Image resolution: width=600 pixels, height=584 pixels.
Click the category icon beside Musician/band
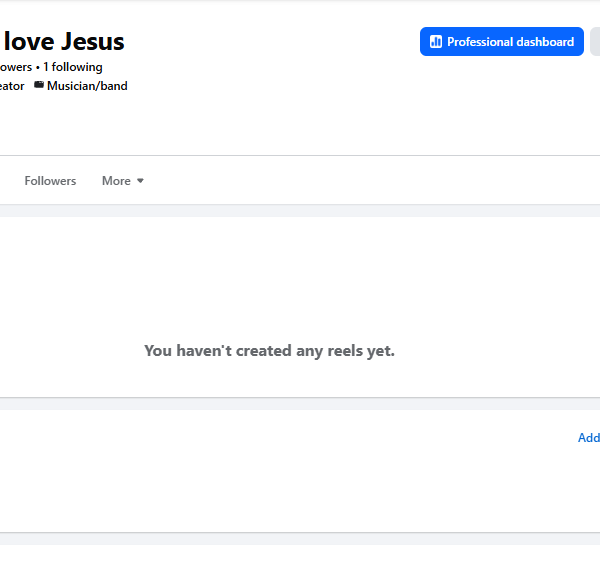coord(39,85)
